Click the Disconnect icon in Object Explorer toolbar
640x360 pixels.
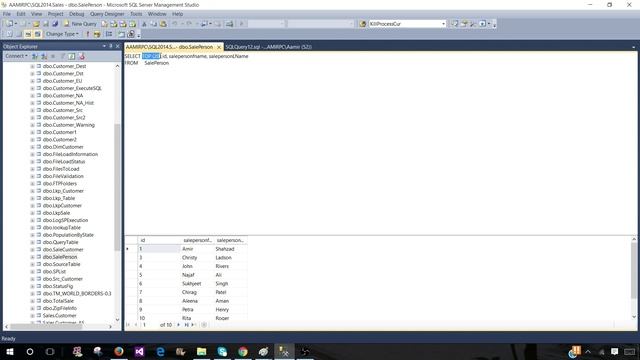(44, 56)
